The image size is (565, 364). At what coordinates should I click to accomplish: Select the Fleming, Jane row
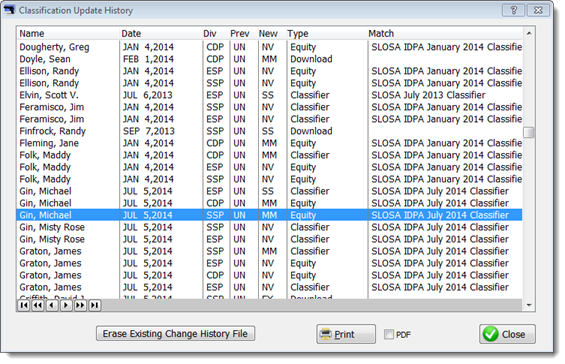[270, 143]
